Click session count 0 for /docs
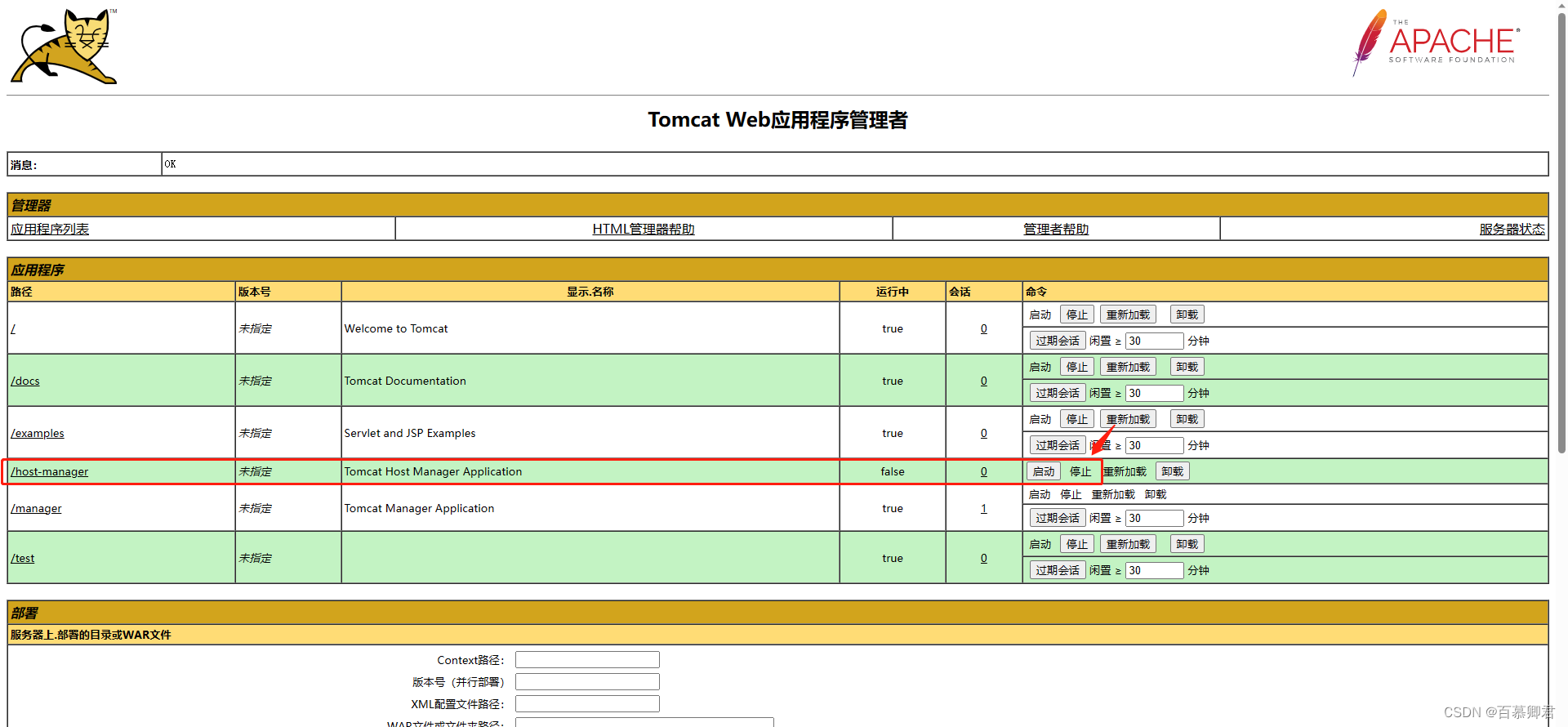Viewport: 1568px width, 727px height. [x=983, y=381]
